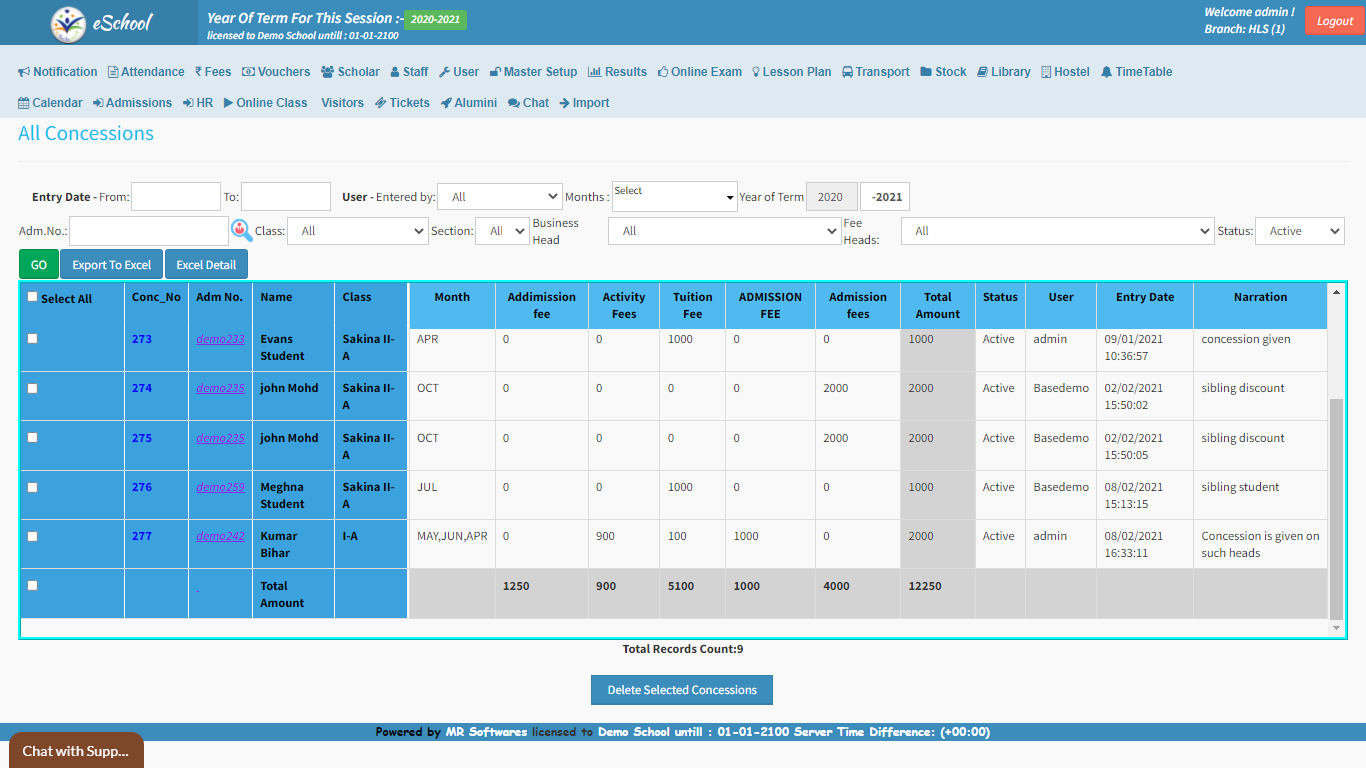
Task: Open the Master Setup menu
Action: 532,72
